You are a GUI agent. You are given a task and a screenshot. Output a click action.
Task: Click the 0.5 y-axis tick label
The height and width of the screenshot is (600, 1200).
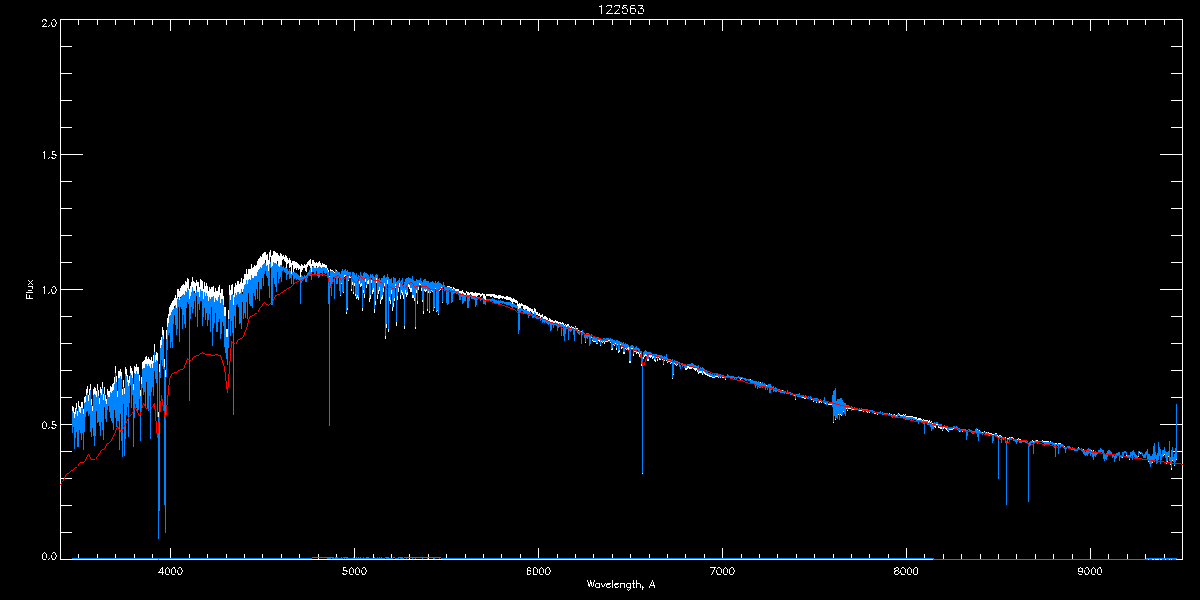[47, 424]
